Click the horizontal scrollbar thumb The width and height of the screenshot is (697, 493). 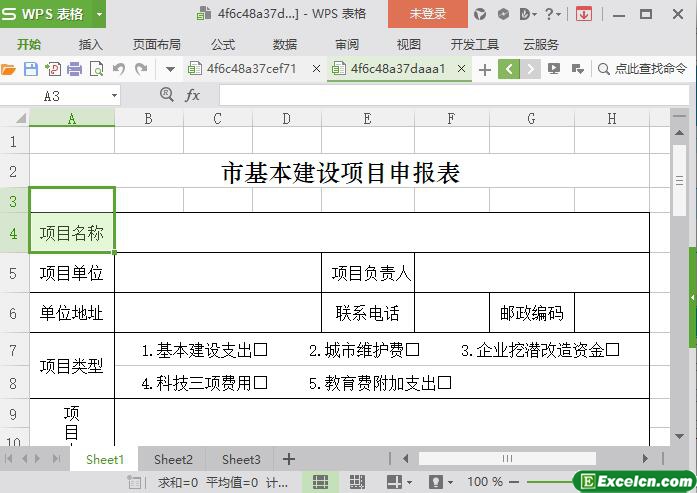pyautogui.click(x=507, y=458)
